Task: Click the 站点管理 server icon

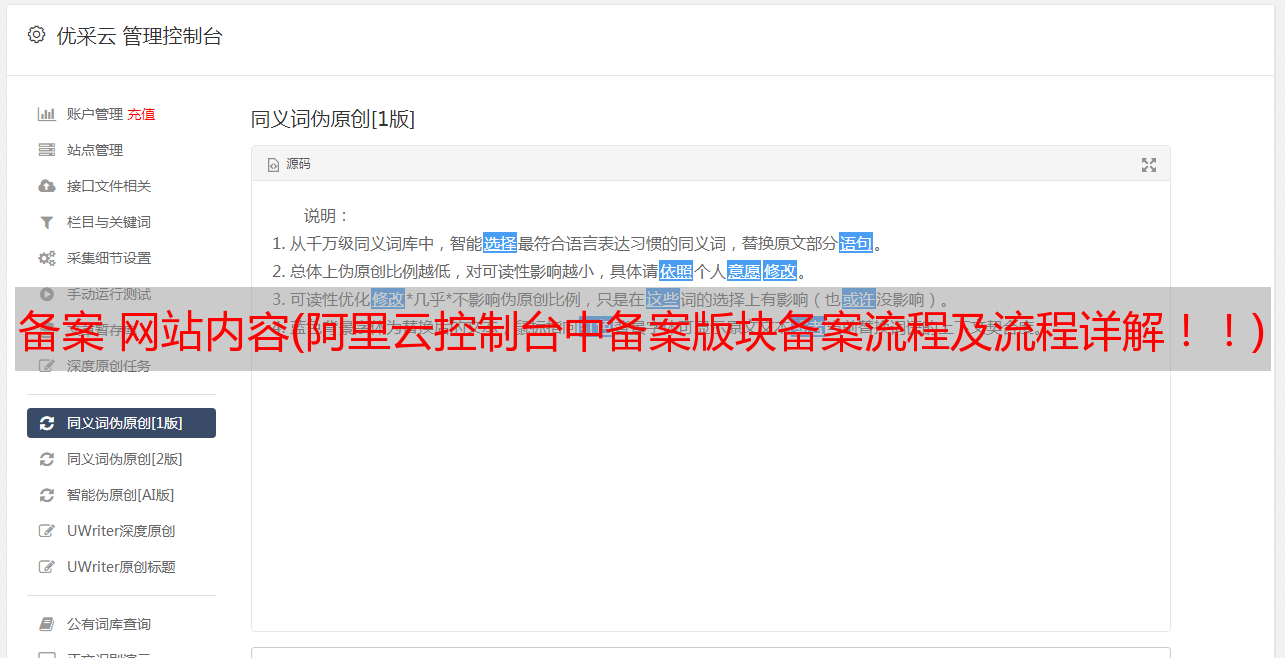Action: pyautogui.click(x=46, y=150)
